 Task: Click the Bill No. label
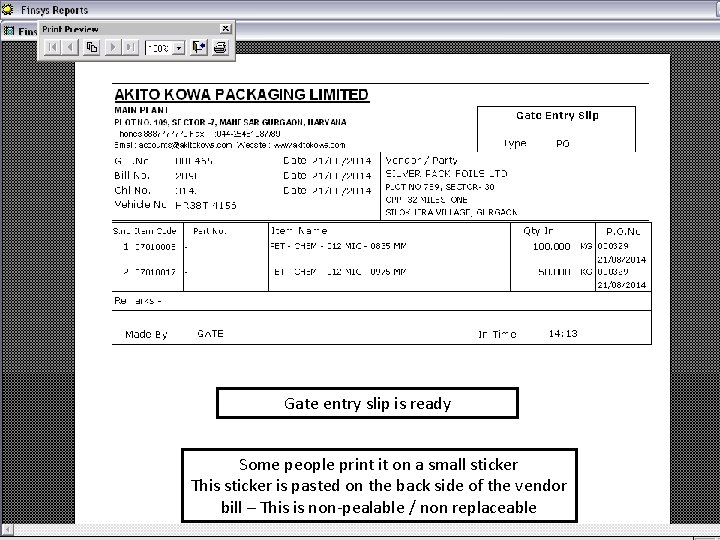tap(132, 175)
